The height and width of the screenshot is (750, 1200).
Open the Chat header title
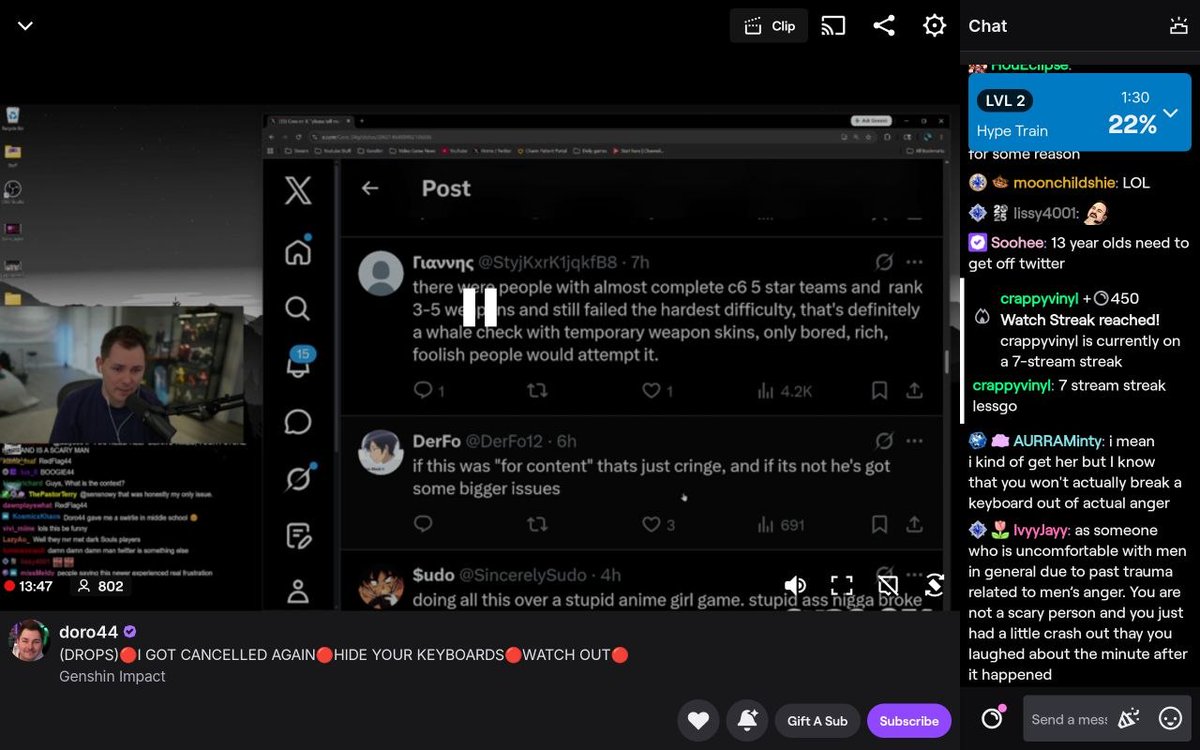tap(988, 26)
